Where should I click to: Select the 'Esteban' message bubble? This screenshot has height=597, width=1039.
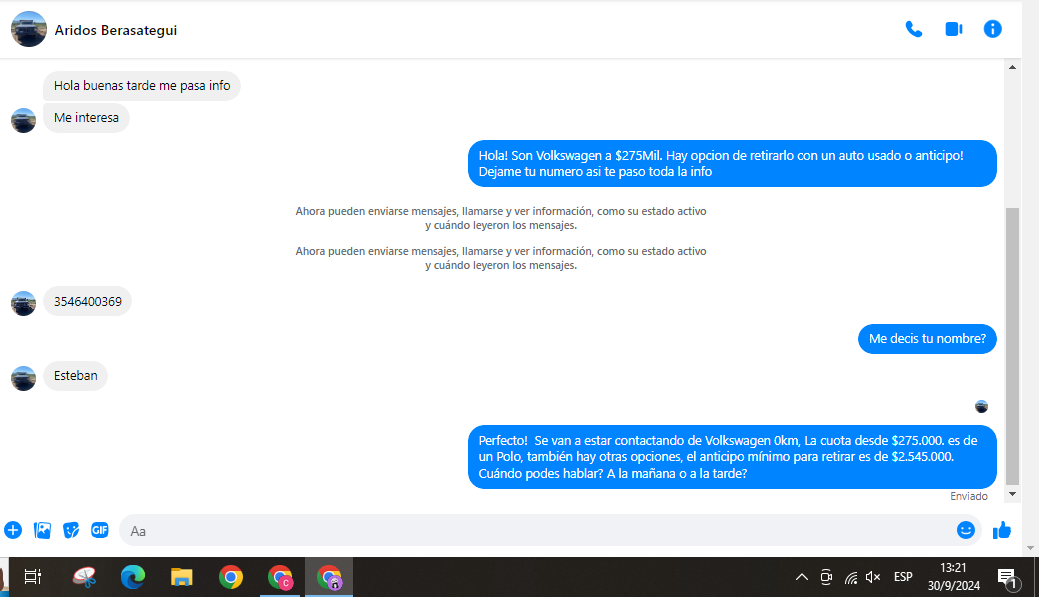coord(76,376)
